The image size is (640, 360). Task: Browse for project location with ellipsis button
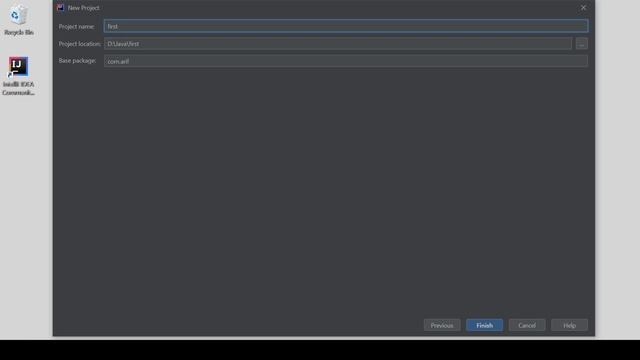tap(582, 44)
